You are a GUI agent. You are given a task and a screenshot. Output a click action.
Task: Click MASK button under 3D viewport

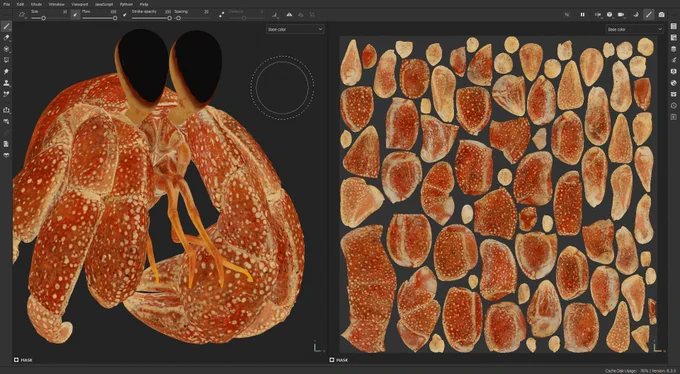click(x=23, y=360)
